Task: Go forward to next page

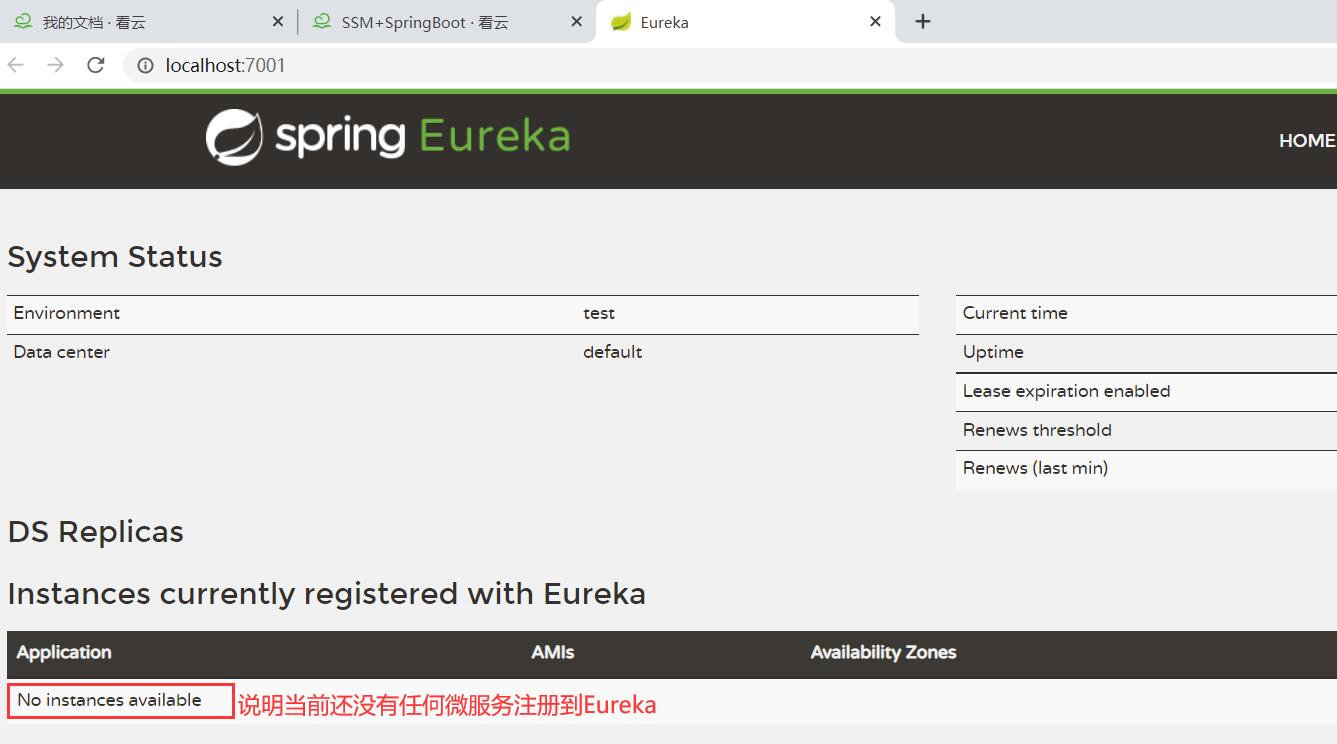Action: (55, 65)
